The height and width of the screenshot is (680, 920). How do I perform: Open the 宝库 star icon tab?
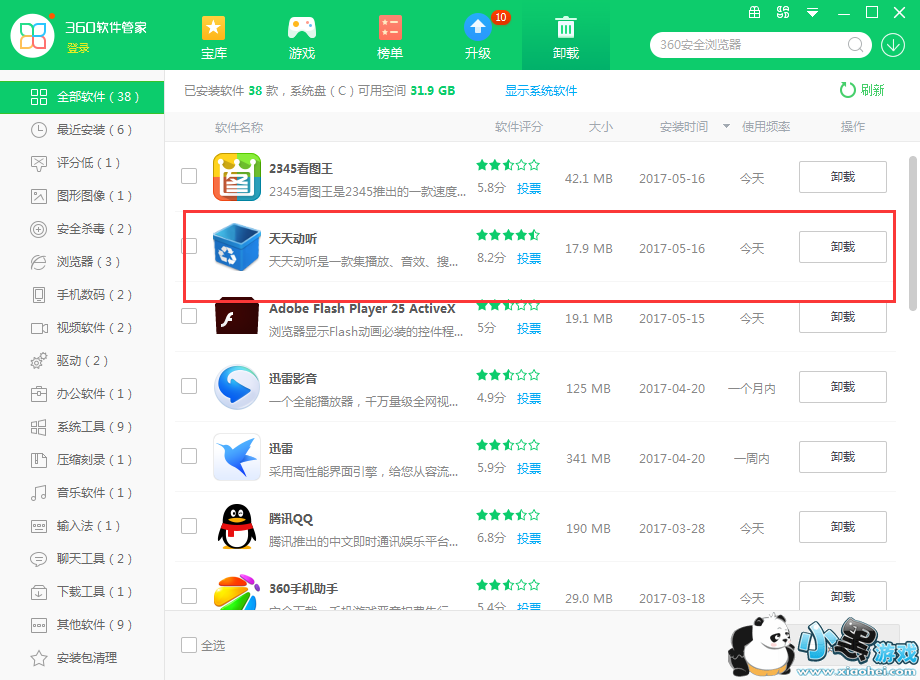214,37
